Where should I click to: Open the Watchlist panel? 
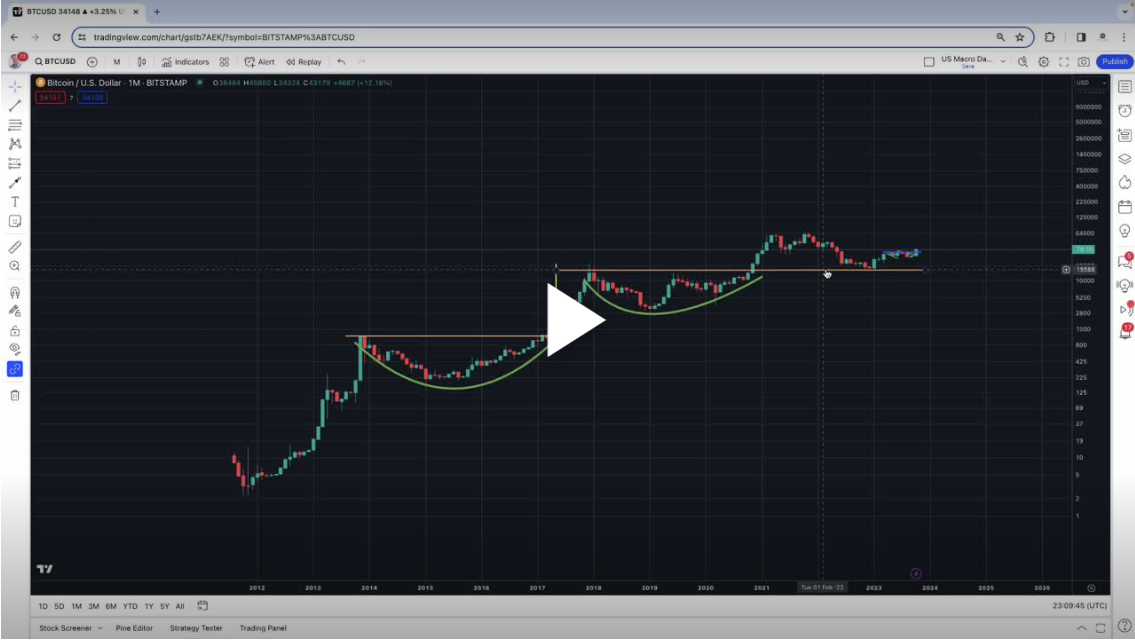point(1122,88)
